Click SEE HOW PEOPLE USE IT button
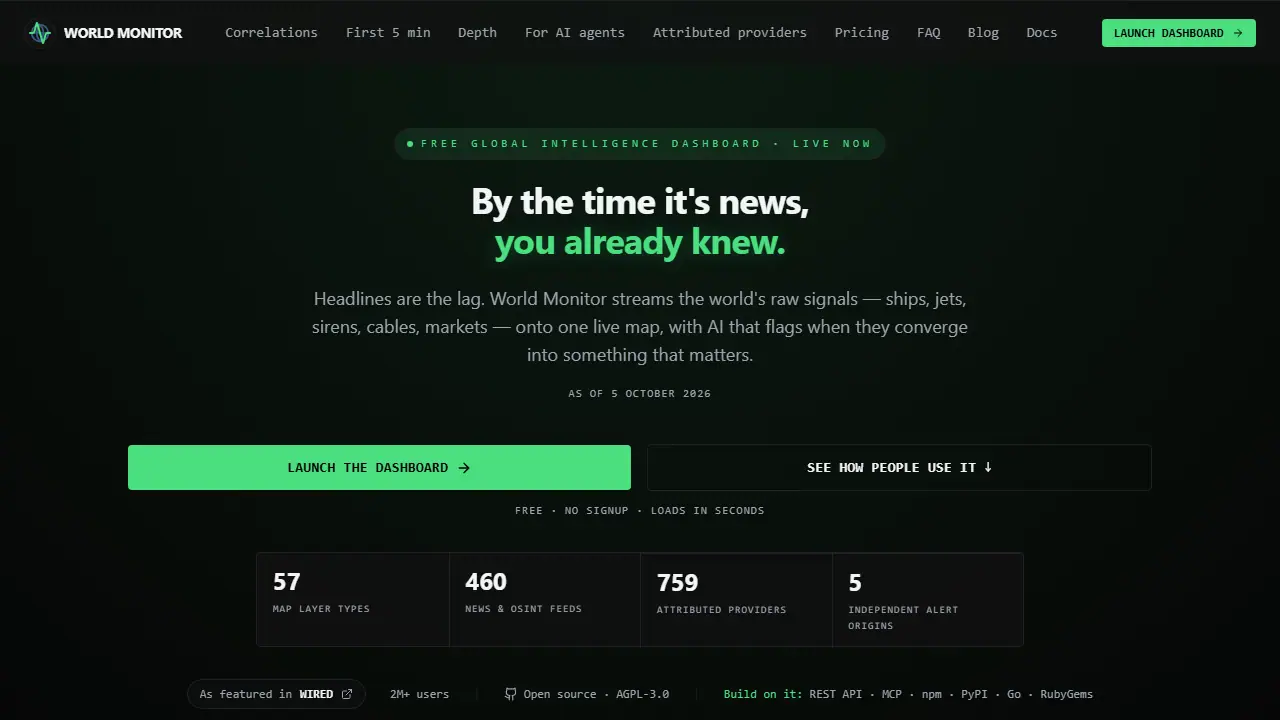1280x720 pixels. point(900,467)
